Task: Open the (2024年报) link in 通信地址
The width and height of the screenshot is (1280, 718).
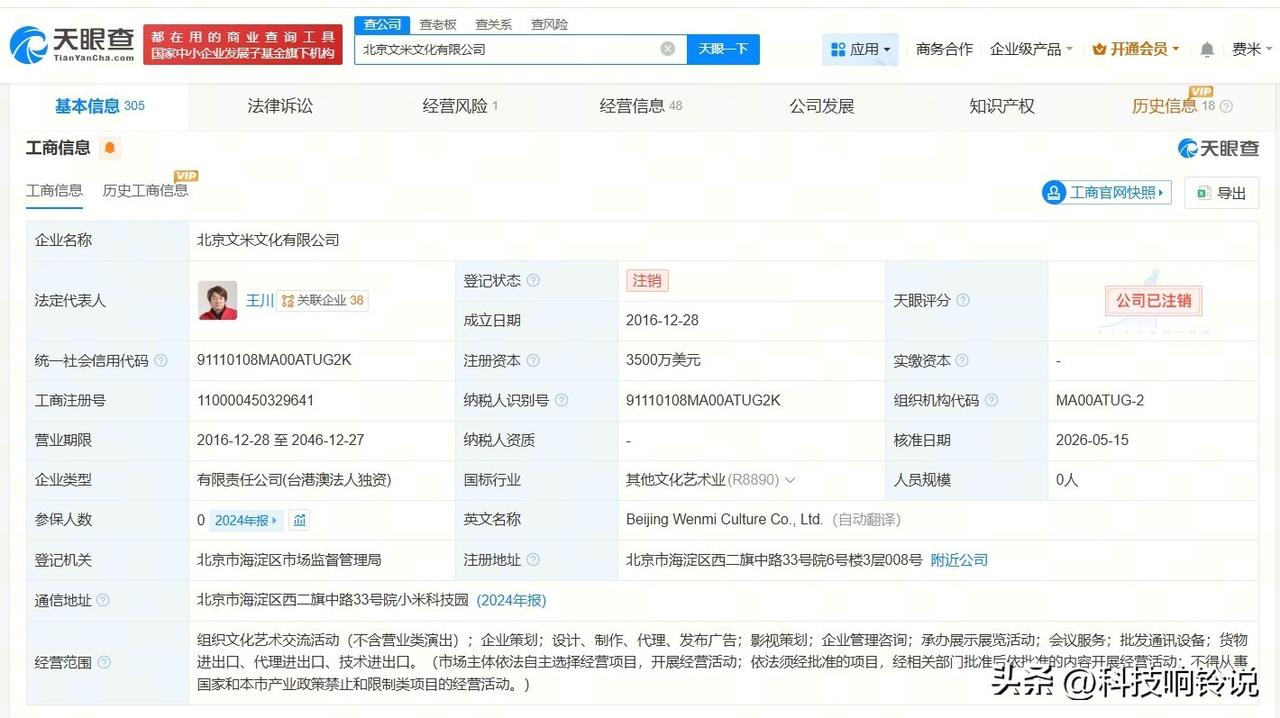Action: pyautogui.click(x=511, y=600)
